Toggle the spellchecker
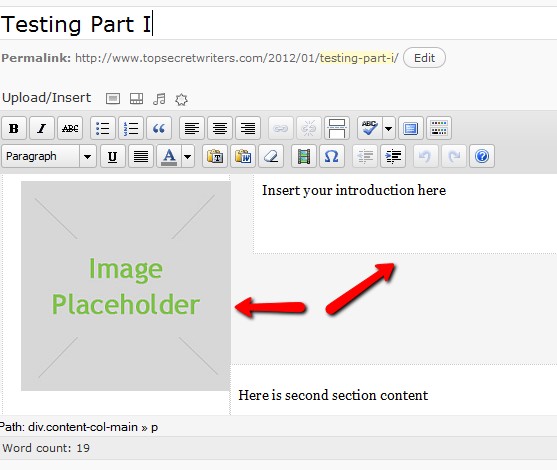 click(x=370, y=128)
